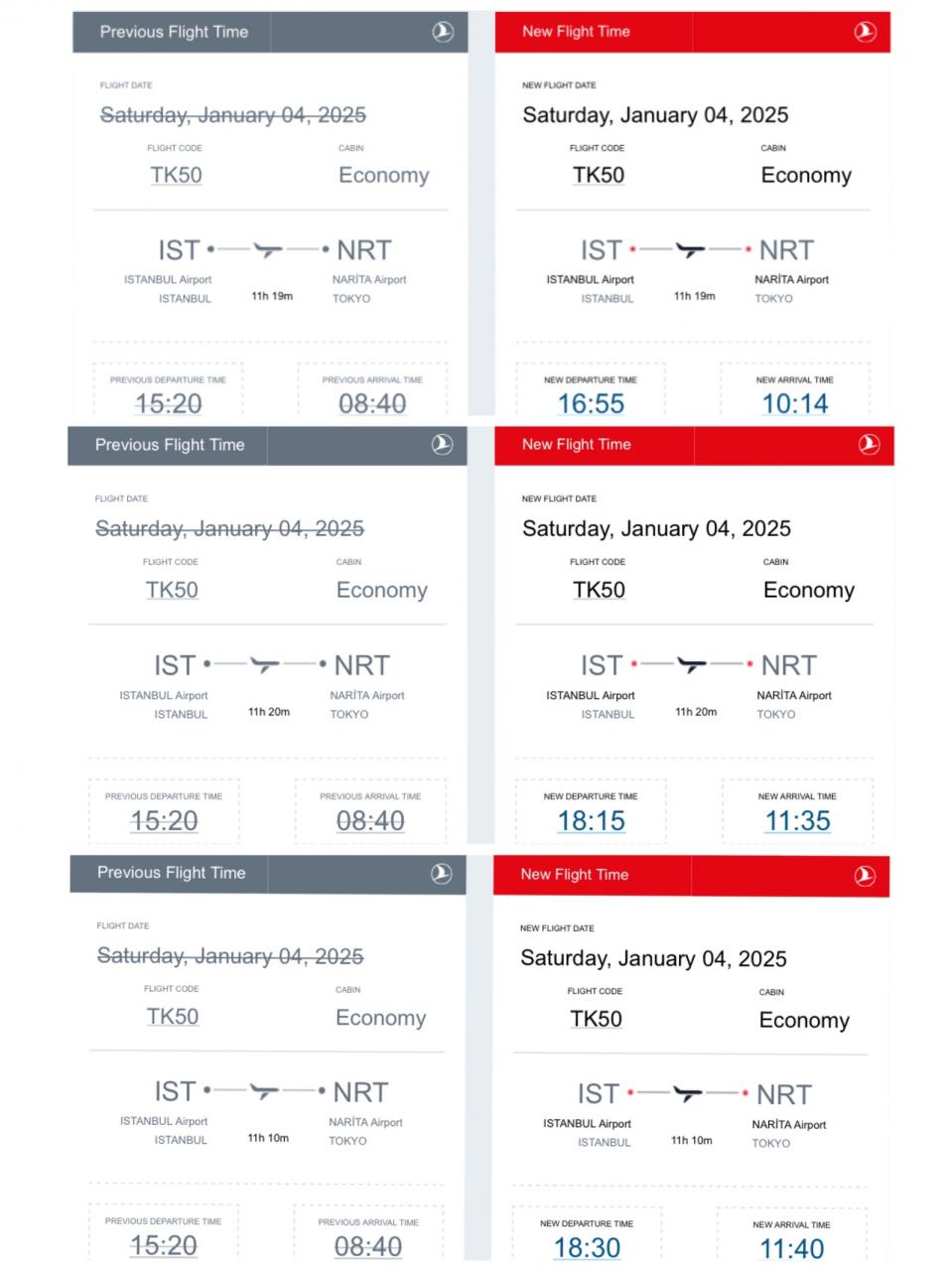
Task: Click the top New Flight Time header
Action: pyautogui.click(x=693, y=32)
